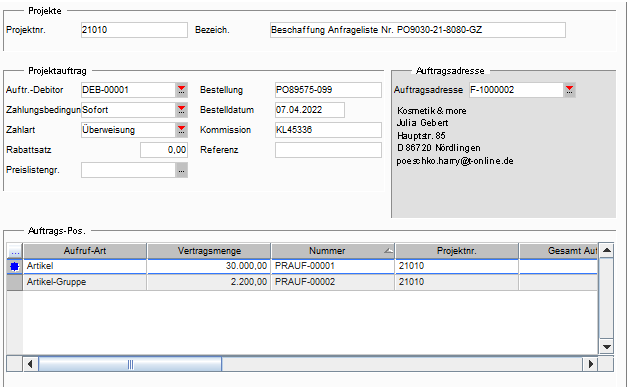Viewport: 627px width, 387px height.
Task: Open the Auftragsadresse lookup dropdown
Action: click(x=569, y=90)
